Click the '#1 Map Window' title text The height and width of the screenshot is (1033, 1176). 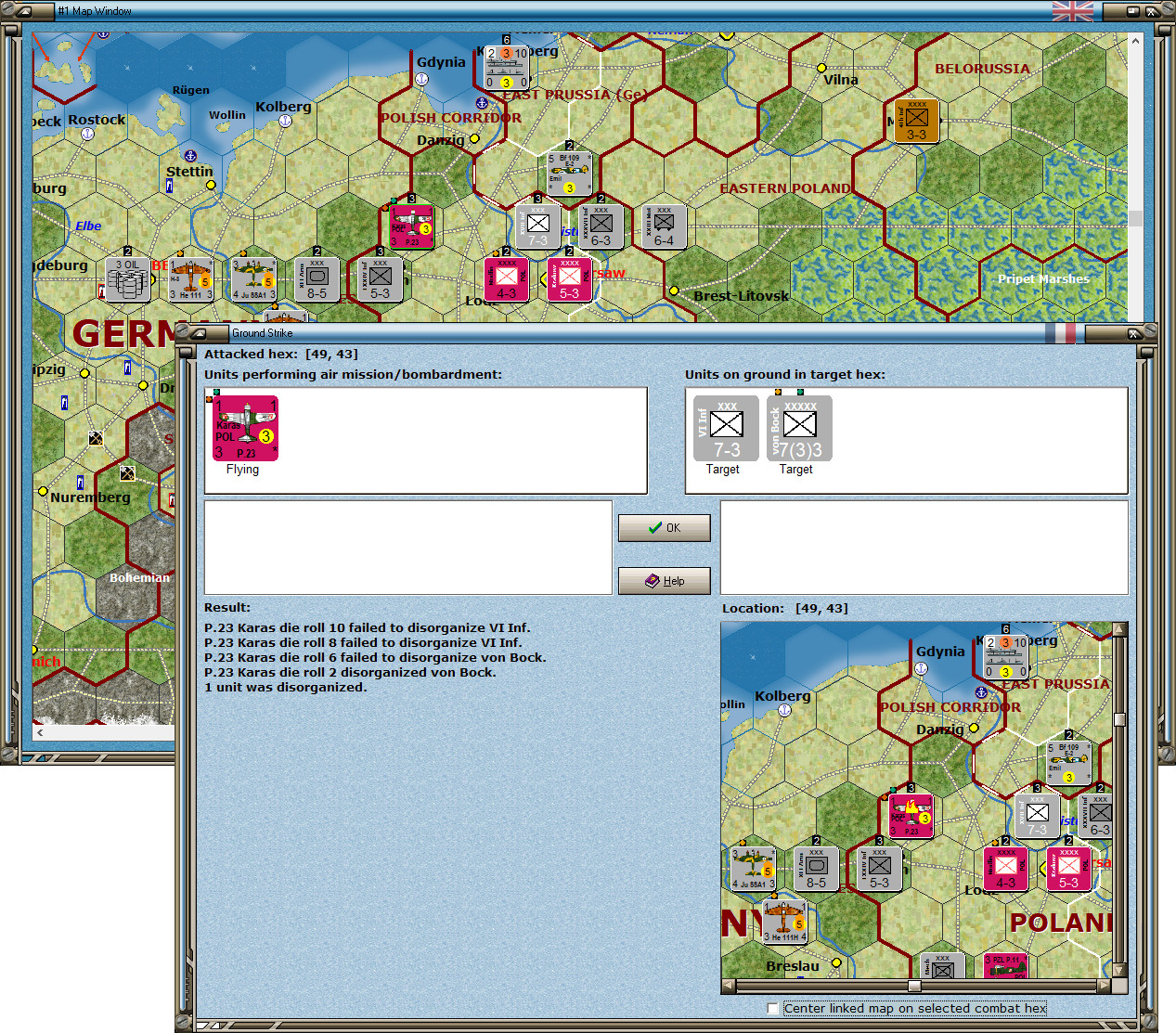(x=95, y=11)
